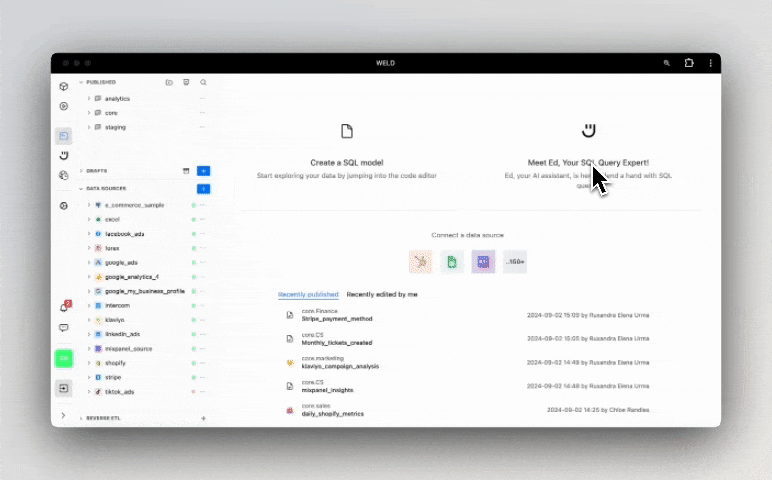The width and height of the screenshot is (772, 480).
Task: Click the blue add button for Data Sources
Action: 203,188
